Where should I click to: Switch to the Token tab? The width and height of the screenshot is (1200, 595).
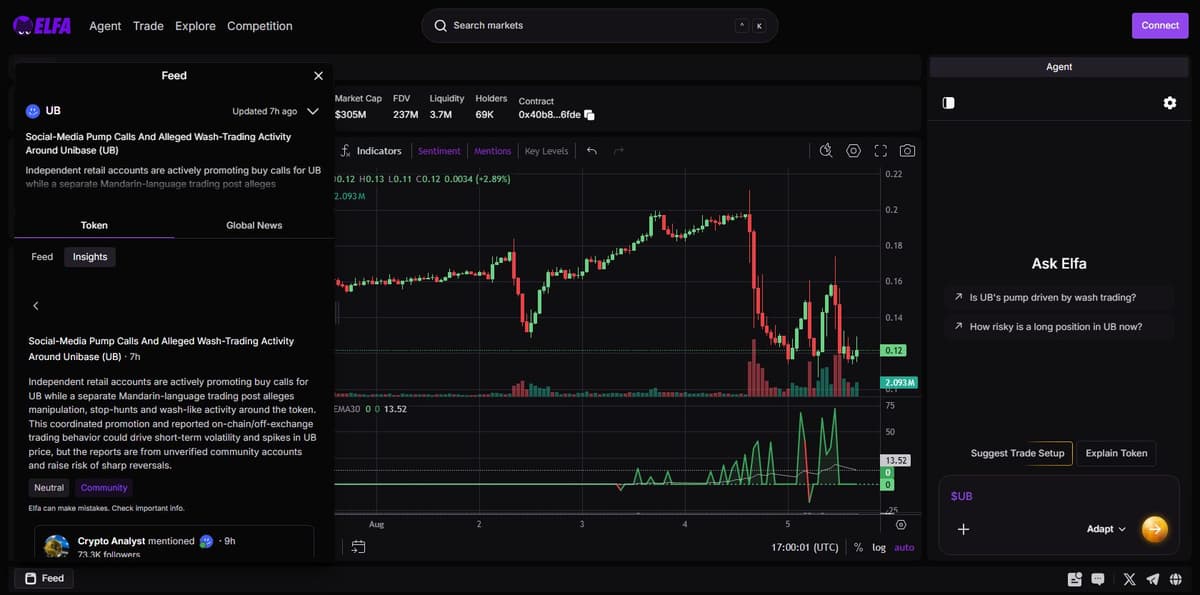click(x=94, y=225)
